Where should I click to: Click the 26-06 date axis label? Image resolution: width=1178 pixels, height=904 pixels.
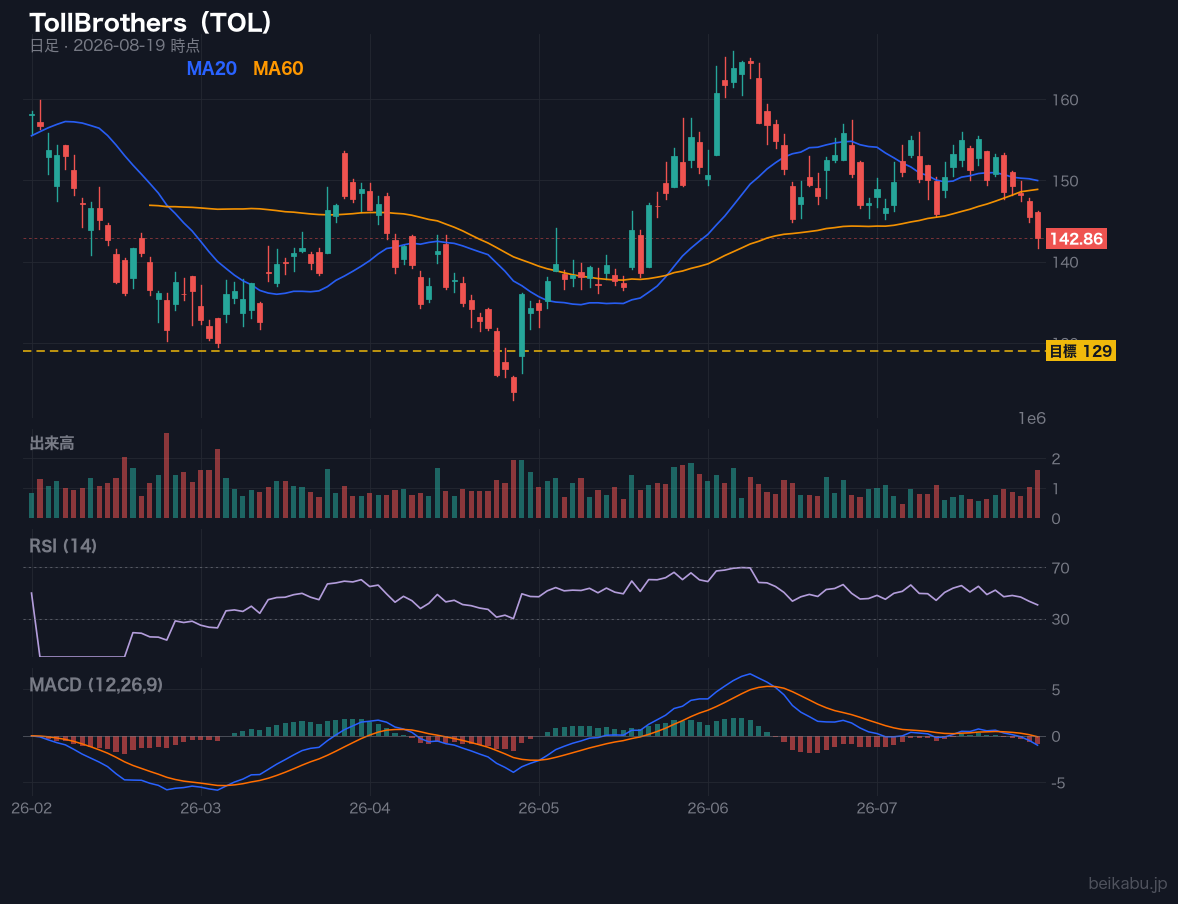[708, 808]
